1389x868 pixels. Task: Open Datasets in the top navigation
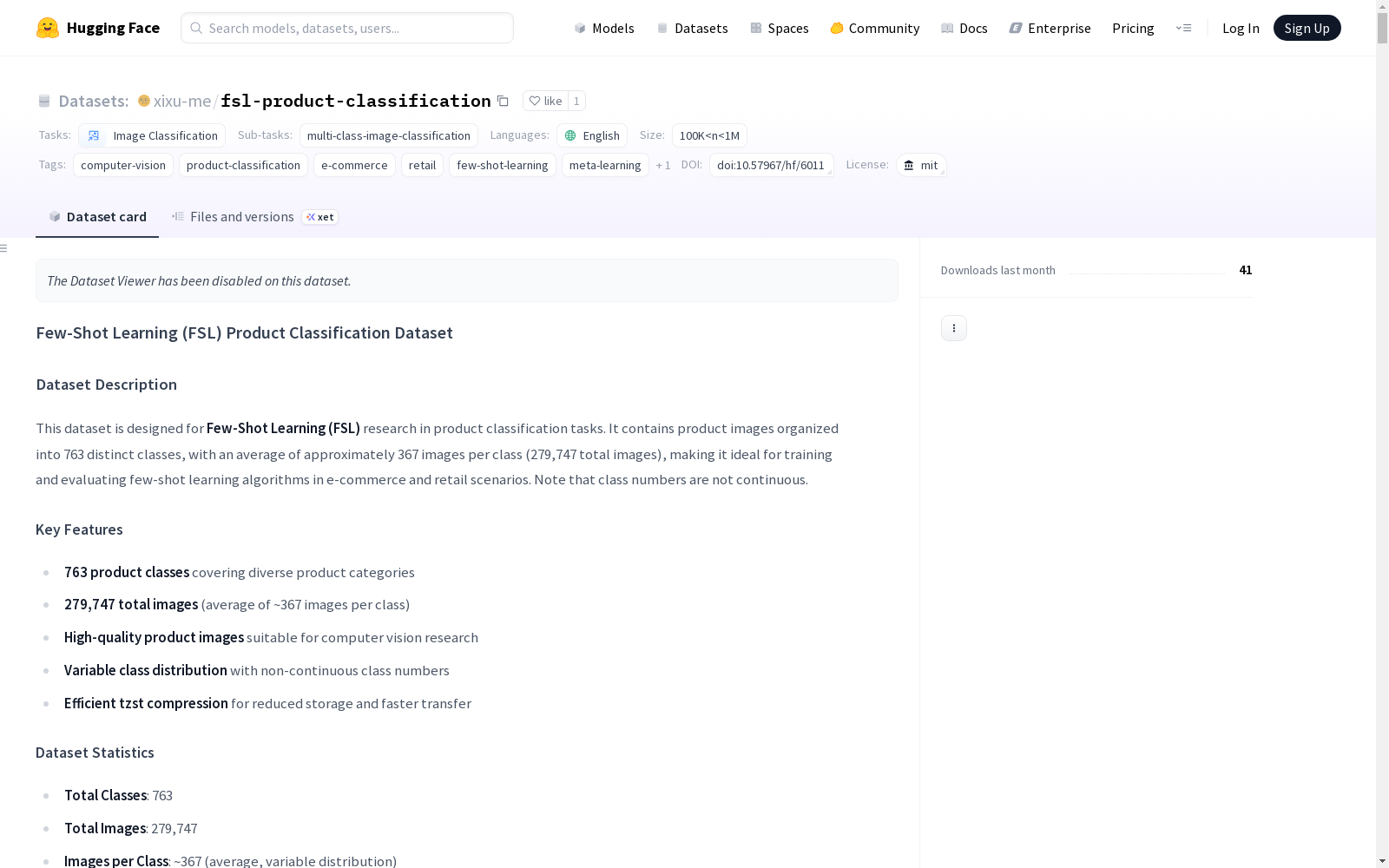tap(692, 28)
